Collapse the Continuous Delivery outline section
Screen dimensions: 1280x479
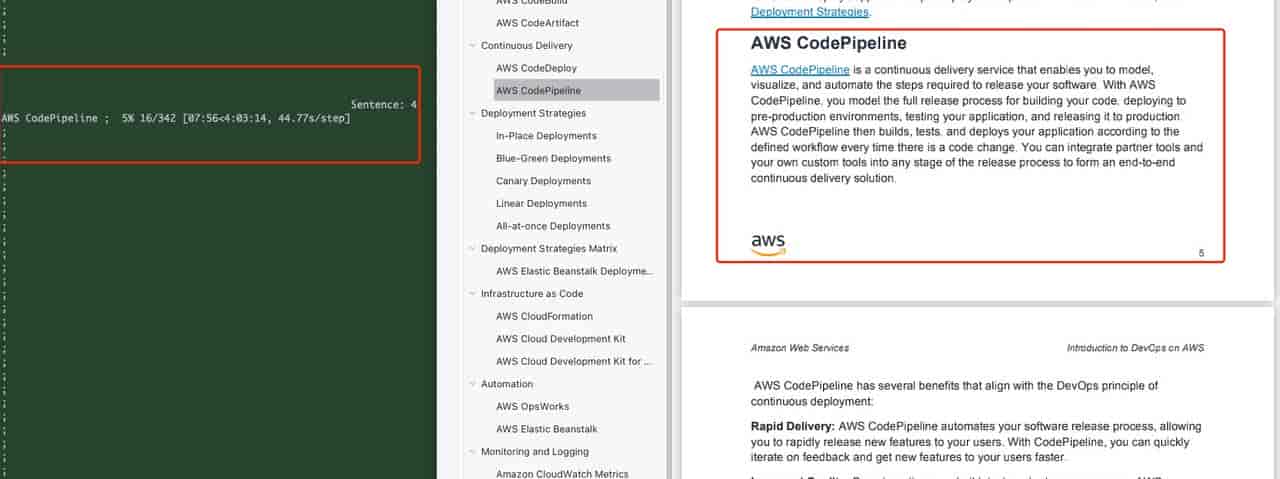(x=472, y=46)
